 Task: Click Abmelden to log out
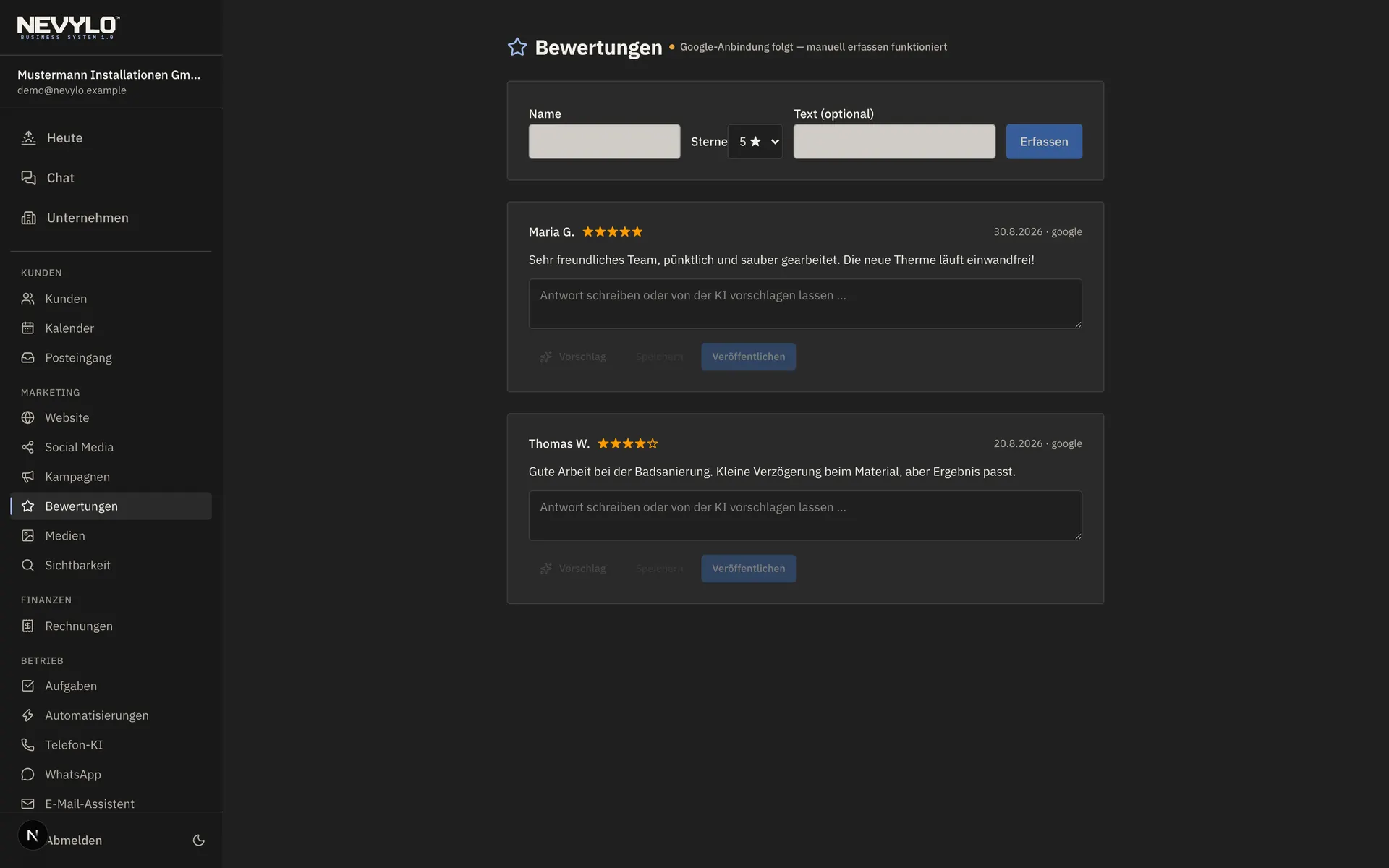(75, 841)
